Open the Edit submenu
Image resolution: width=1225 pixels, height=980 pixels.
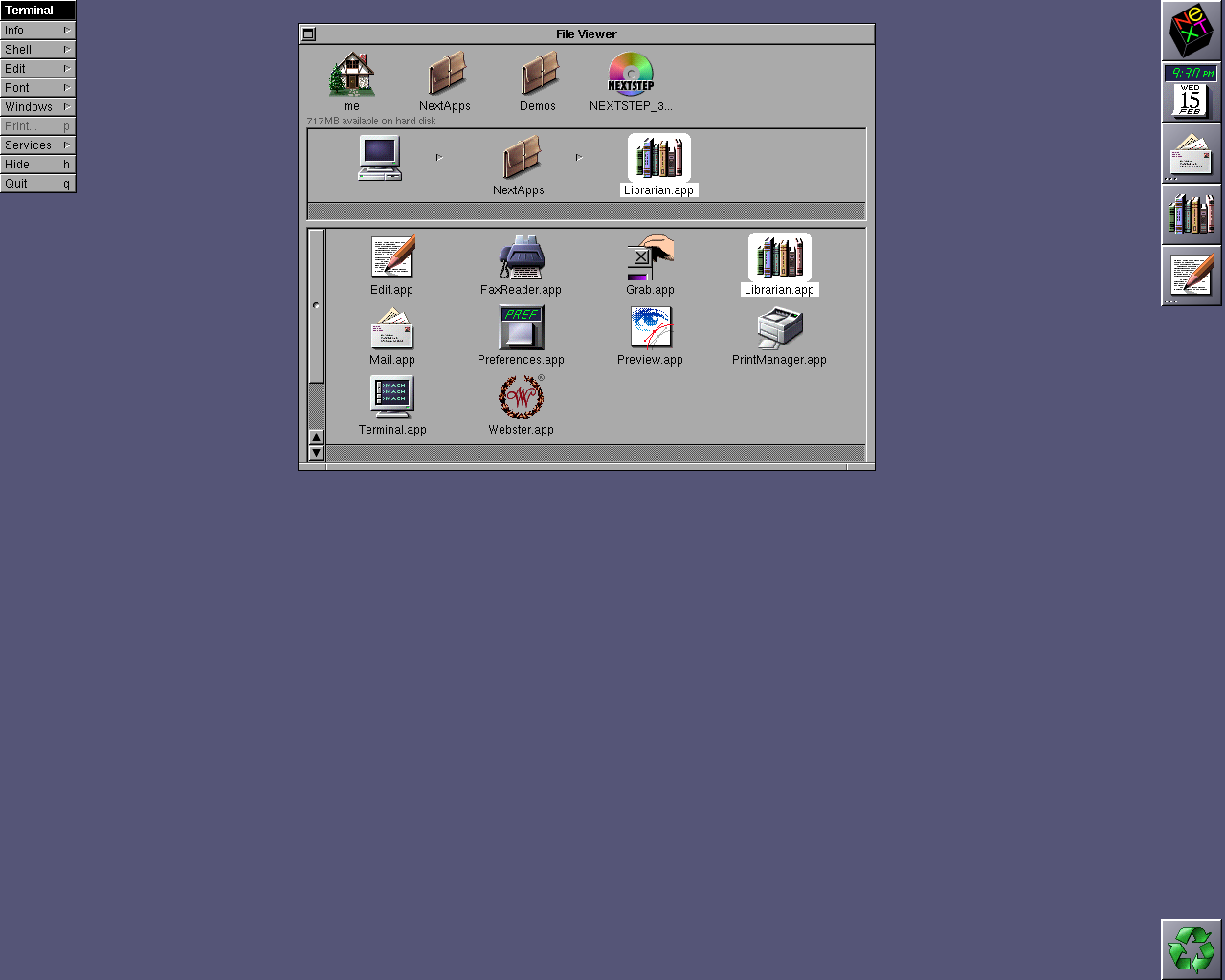(37, 69)
